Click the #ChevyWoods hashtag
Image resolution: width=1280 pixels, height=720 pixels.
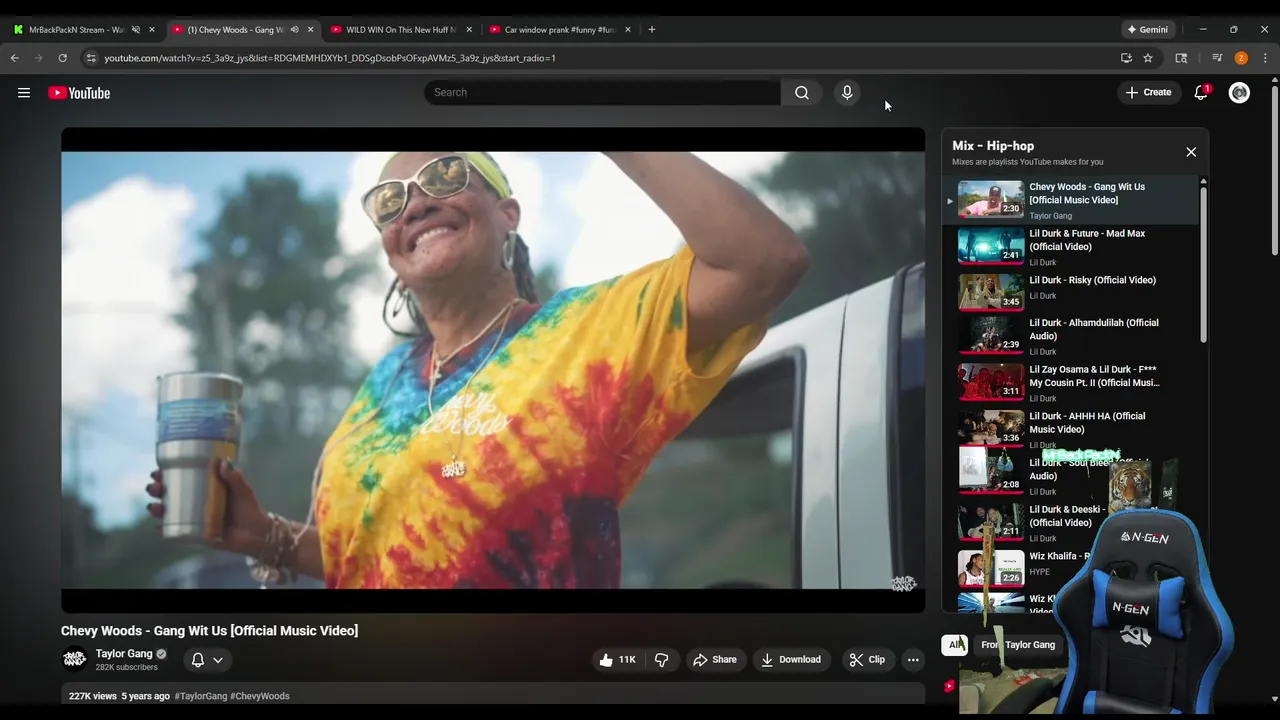pos(260,696)
